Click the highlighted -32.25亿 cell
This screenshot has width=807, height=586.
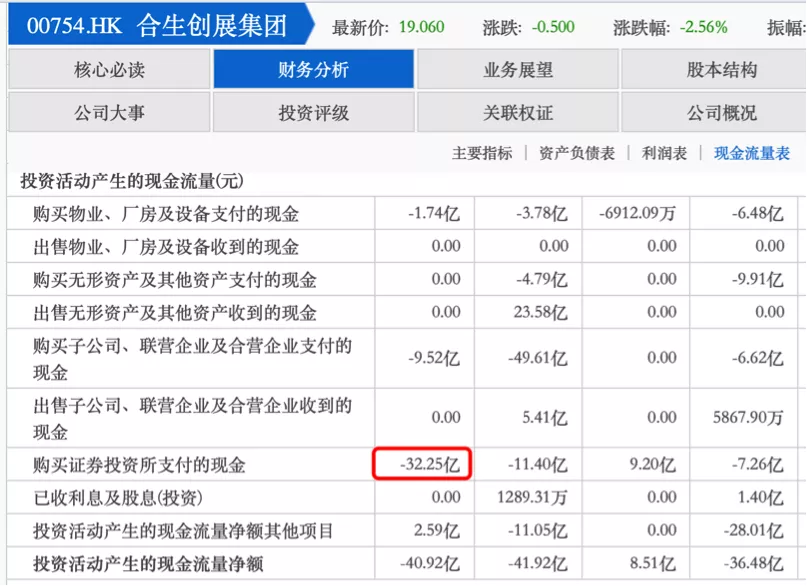pos(422,464)
